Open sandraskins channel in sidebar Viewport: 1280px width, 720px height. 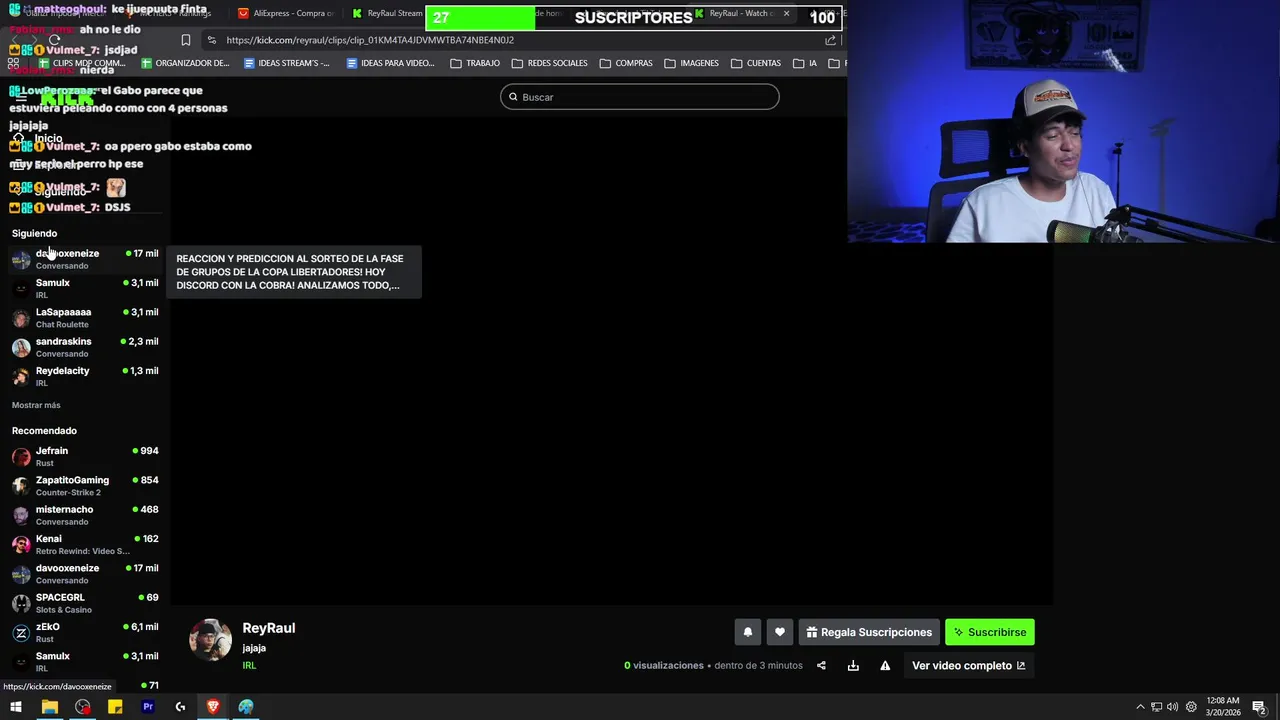85,347
